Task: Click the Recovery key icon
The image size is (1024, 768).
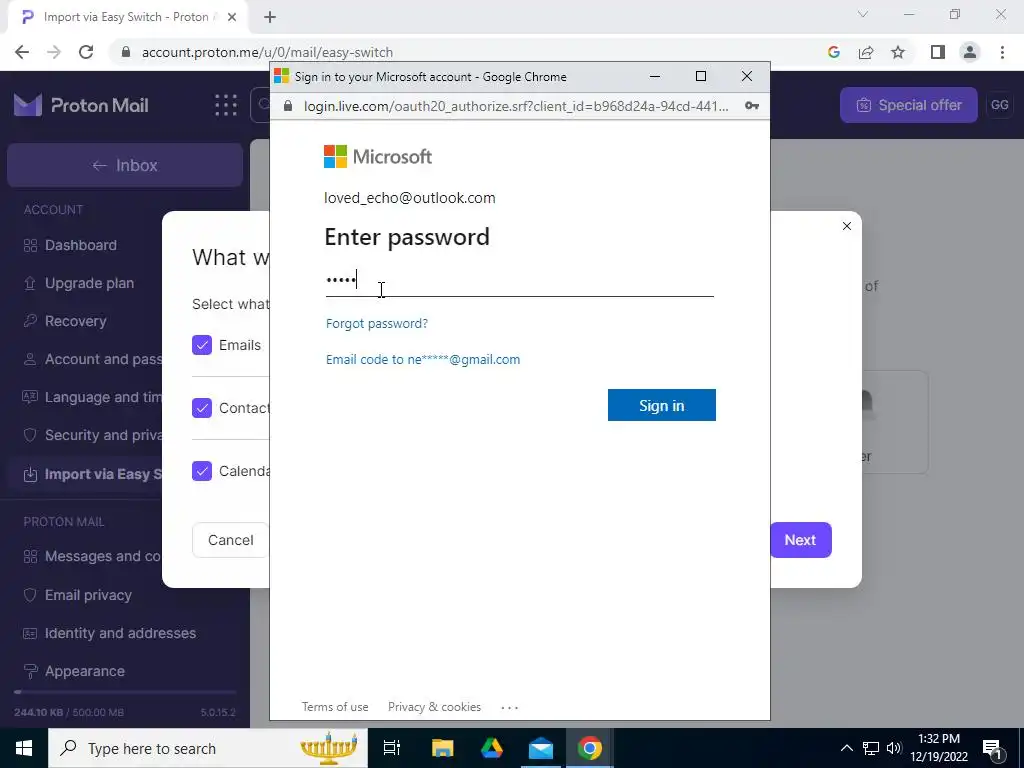Action: point(30,321)
